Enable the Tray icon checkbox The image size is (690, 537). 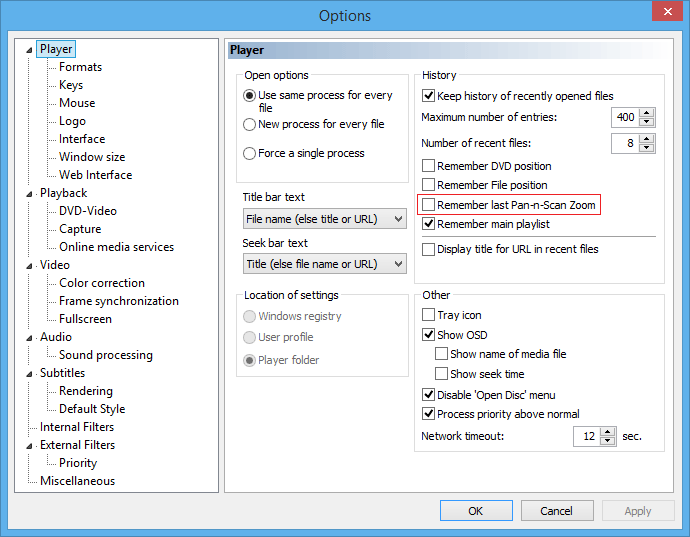(x=428, y=315)
